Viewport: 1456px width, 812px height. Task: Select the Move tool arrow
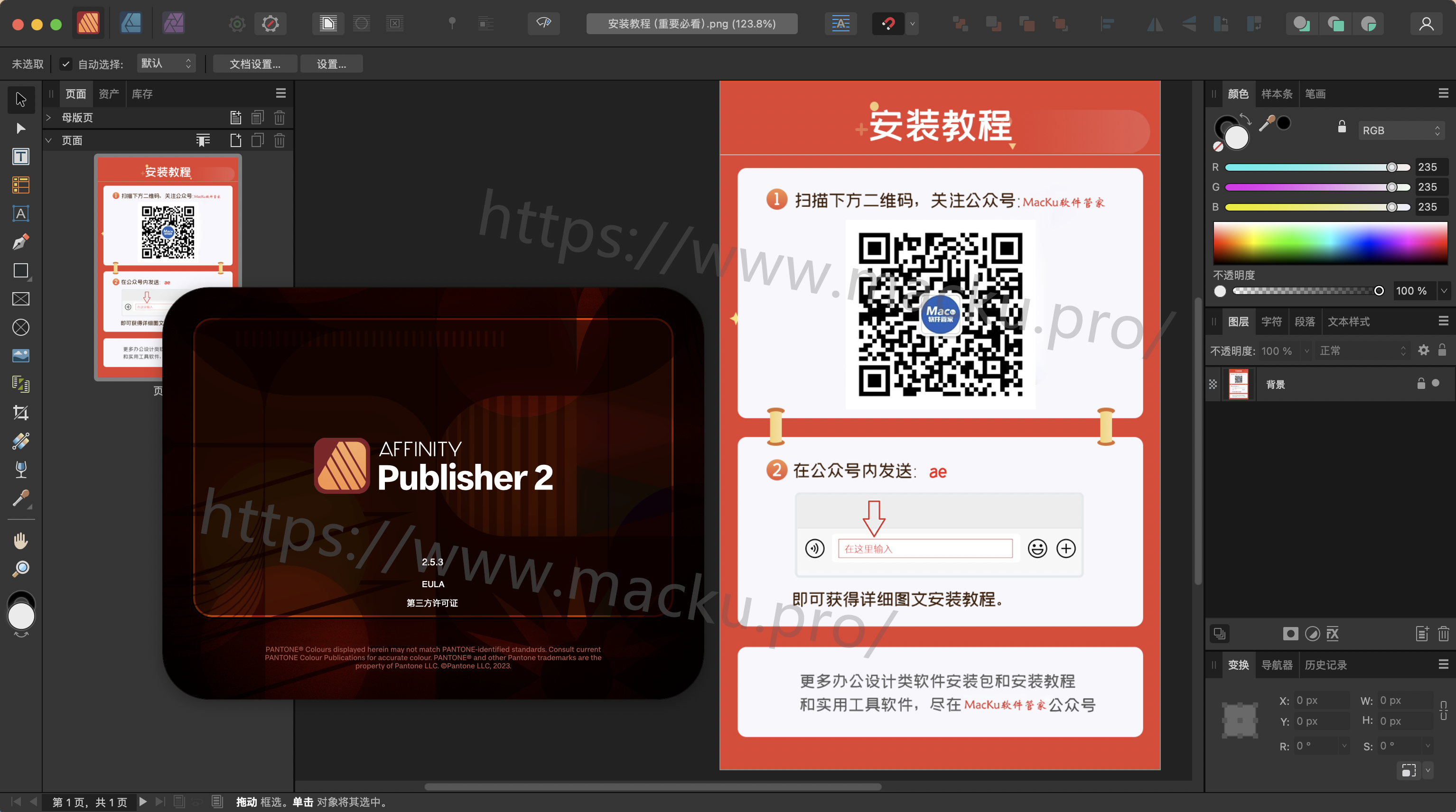(21, 100)
